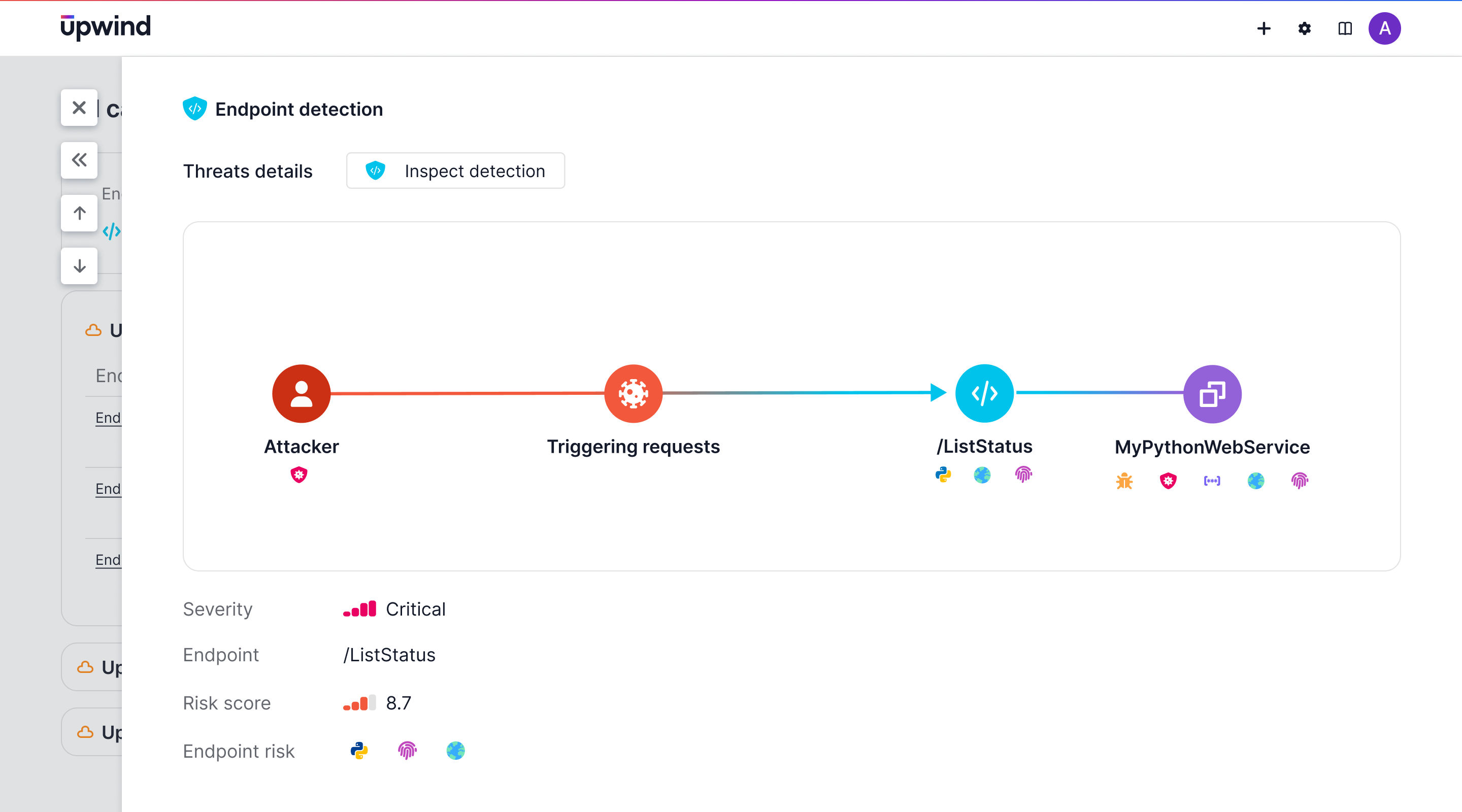Open the user avatar menu

click(1384, 28)
